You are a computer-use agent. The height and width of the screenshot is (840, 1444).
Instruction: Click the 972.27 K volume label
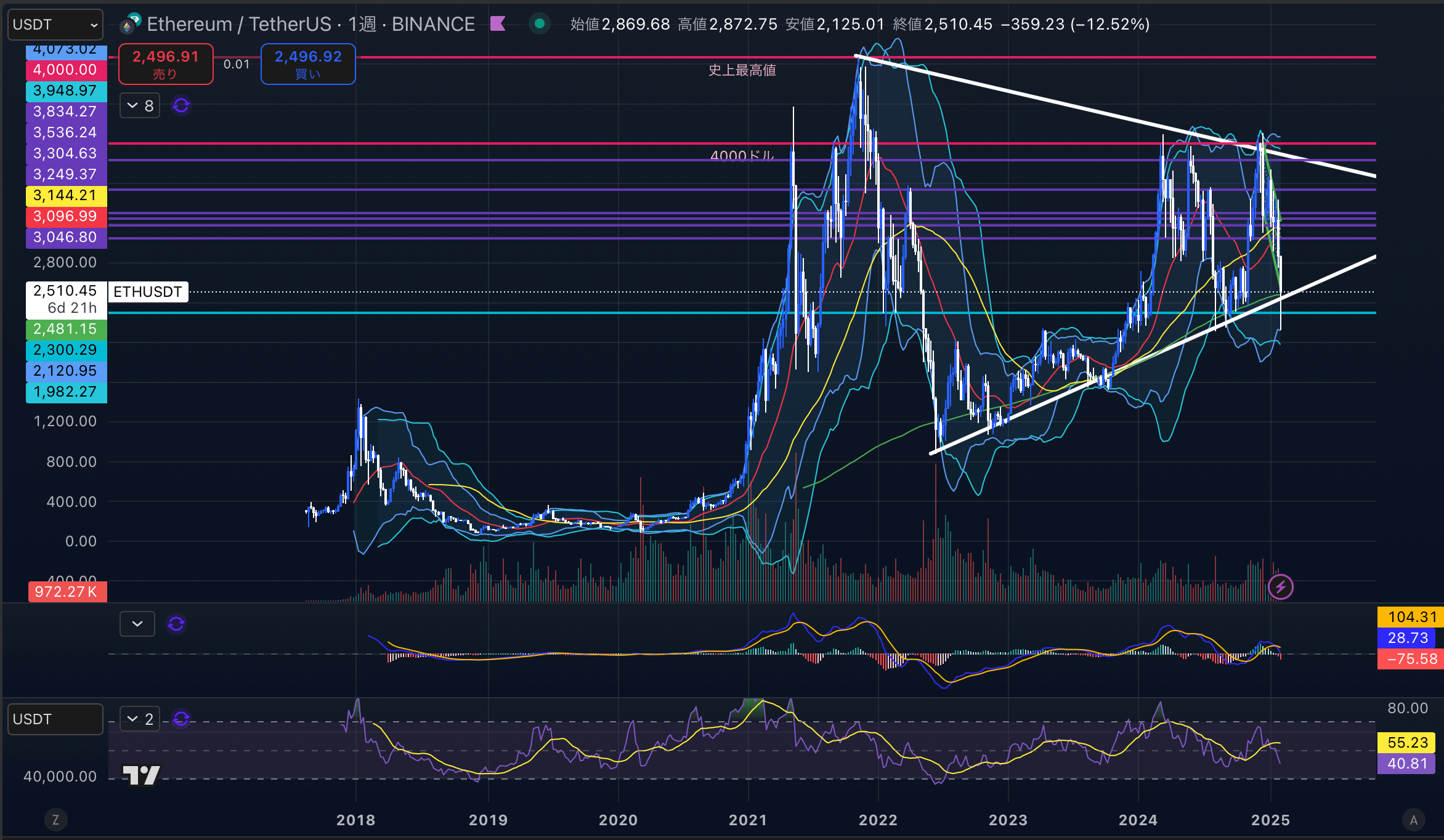point(67,592)
